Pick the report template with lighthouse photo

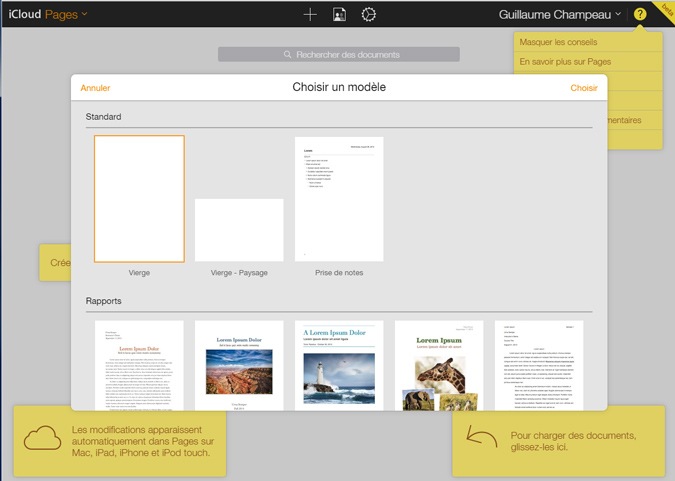point(339,365)
